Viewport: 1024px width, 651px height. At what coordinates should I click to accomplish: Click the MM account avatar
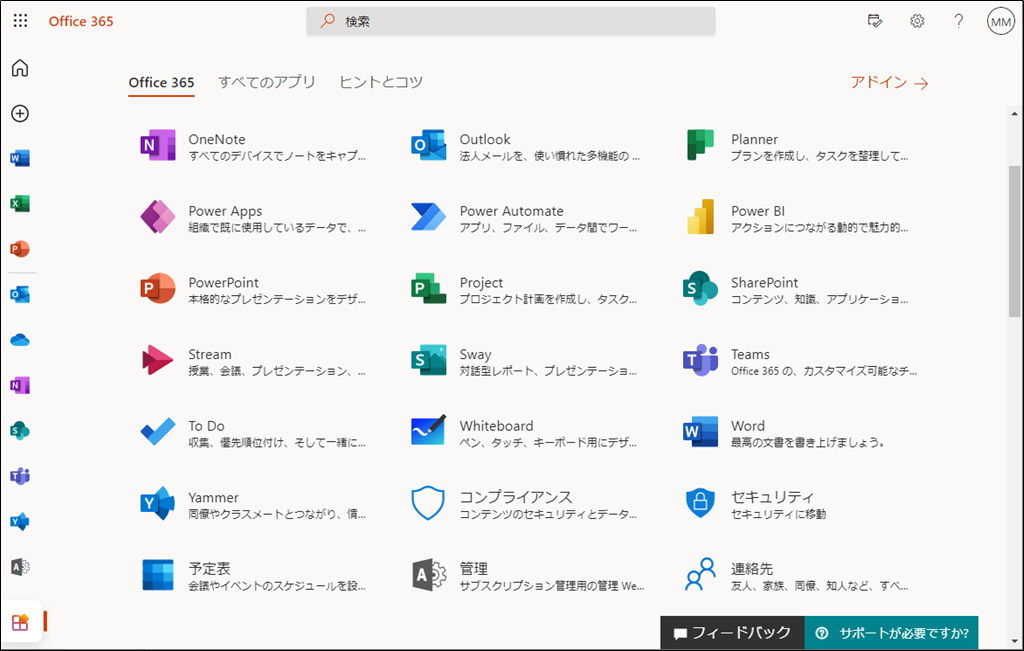pos(1000,20)
